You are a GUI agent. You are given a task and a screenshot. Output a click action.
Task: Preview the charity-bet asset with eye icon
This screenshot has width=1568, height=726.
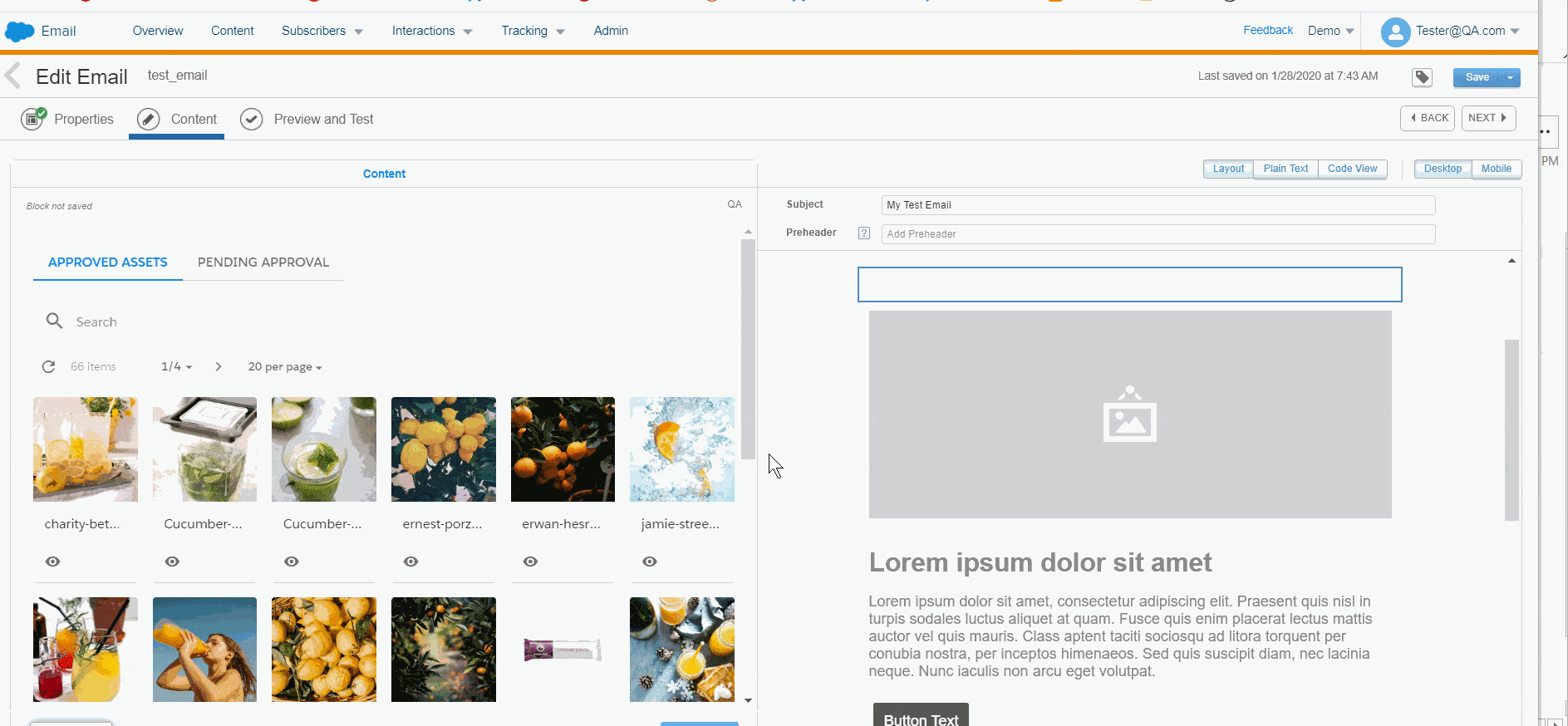[x=53, y=562]
